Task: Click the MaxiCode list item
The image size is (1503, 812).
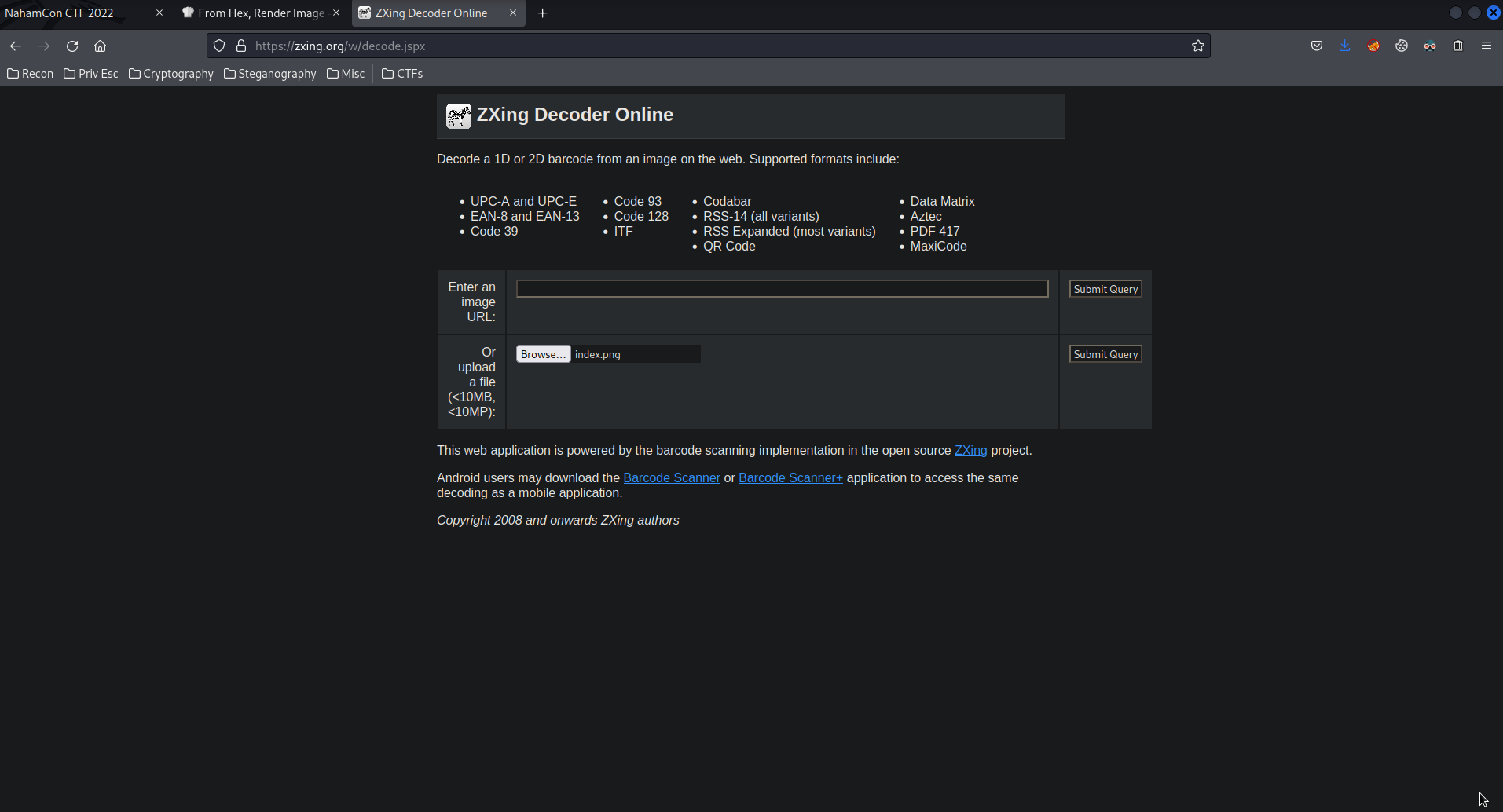Action: pyautogui.click(x=938, y=247)
